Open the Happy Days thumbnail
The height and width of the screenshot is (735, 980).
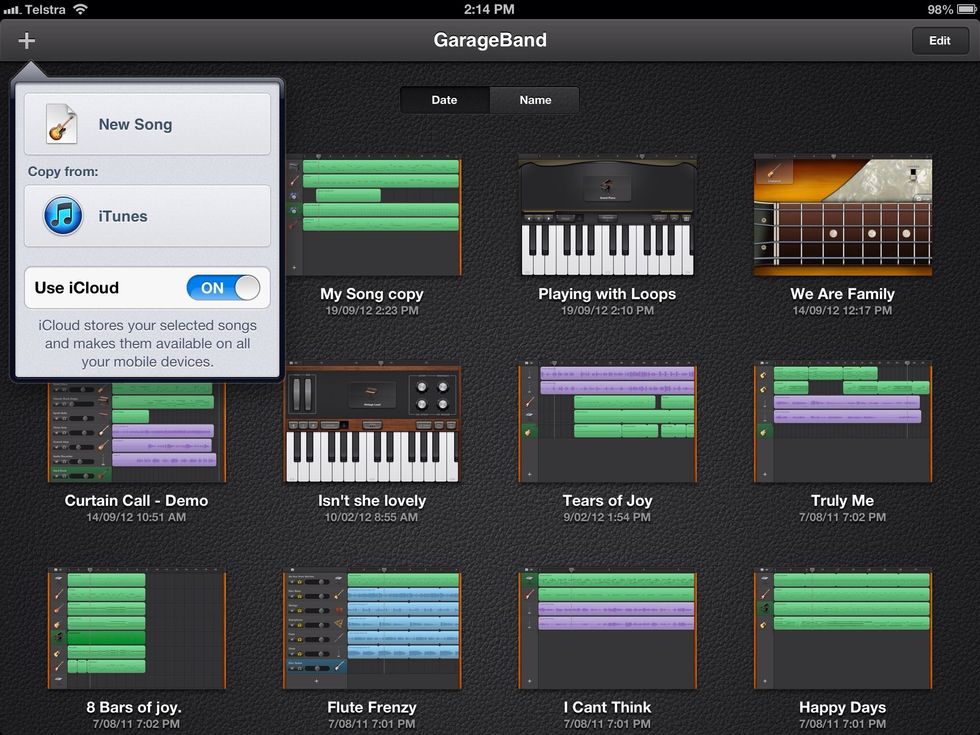(842, 629)
